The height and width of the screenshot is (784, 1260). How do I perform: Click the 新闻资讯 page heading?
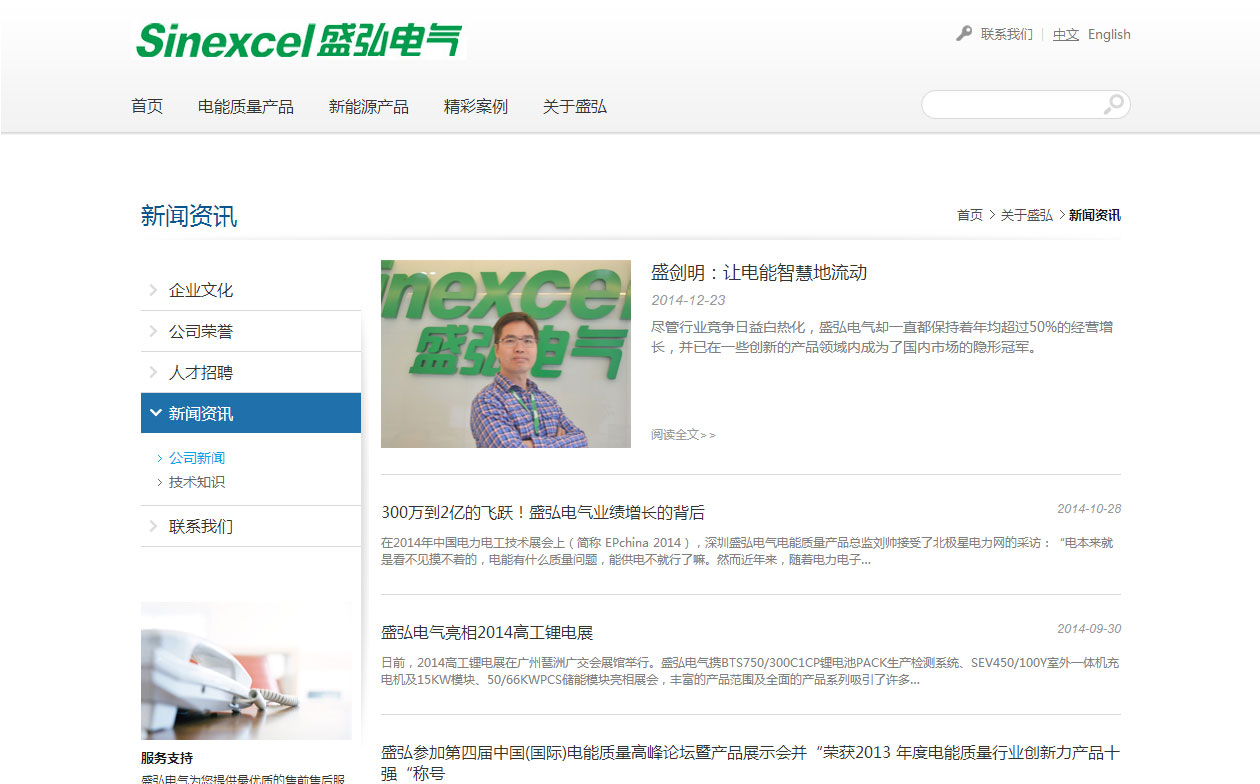[x=189, y=216]
